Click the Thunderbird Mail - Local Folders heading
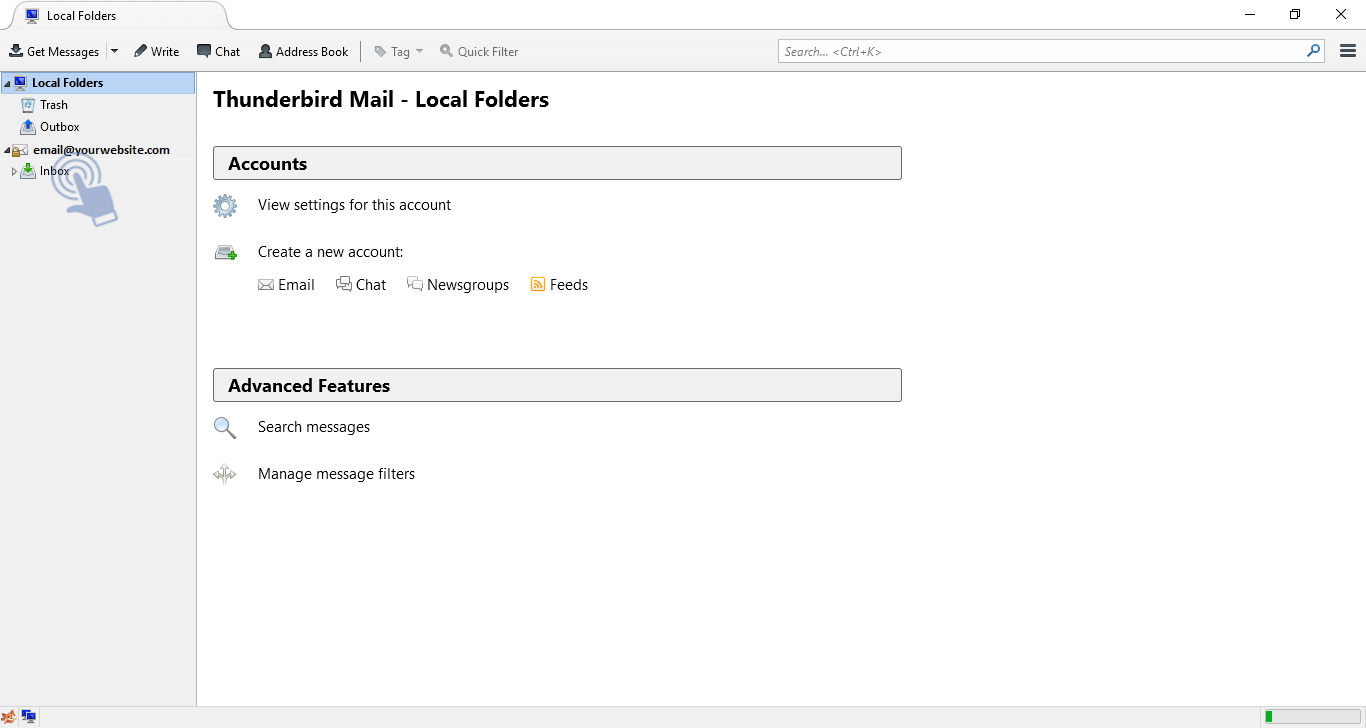1366x728 pixels. pos(381,100)
